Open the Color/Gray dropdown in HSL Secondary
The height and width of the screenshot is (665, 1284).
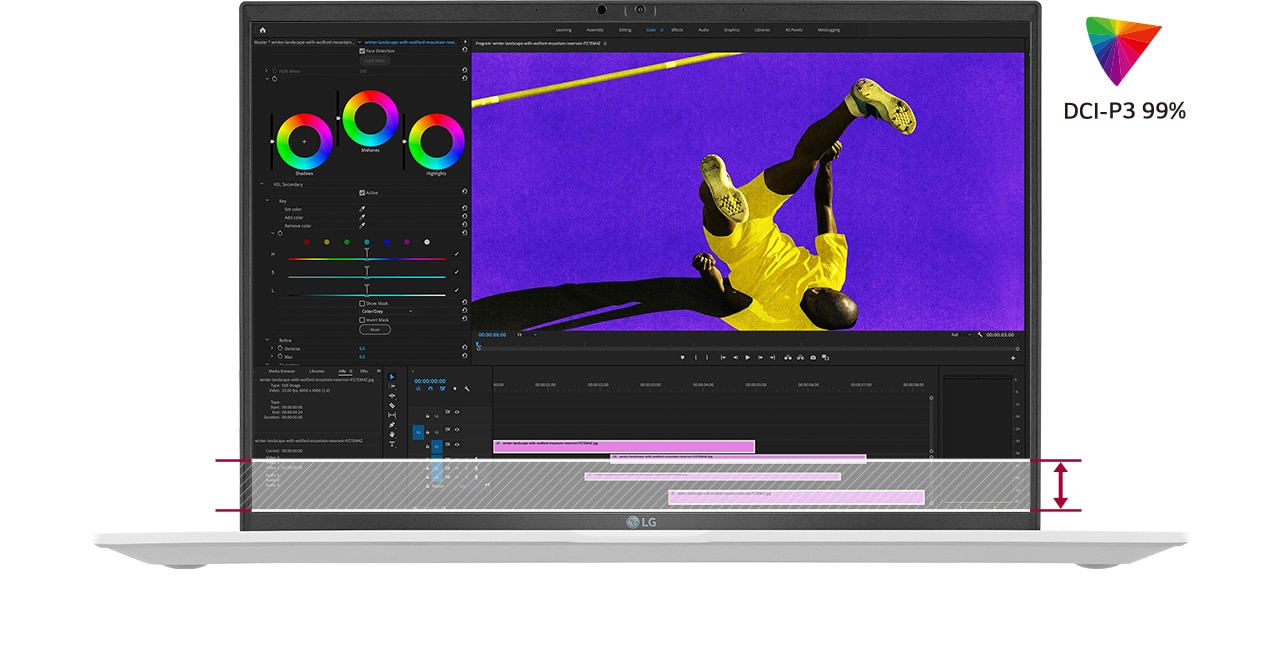(x=374, y=311)
